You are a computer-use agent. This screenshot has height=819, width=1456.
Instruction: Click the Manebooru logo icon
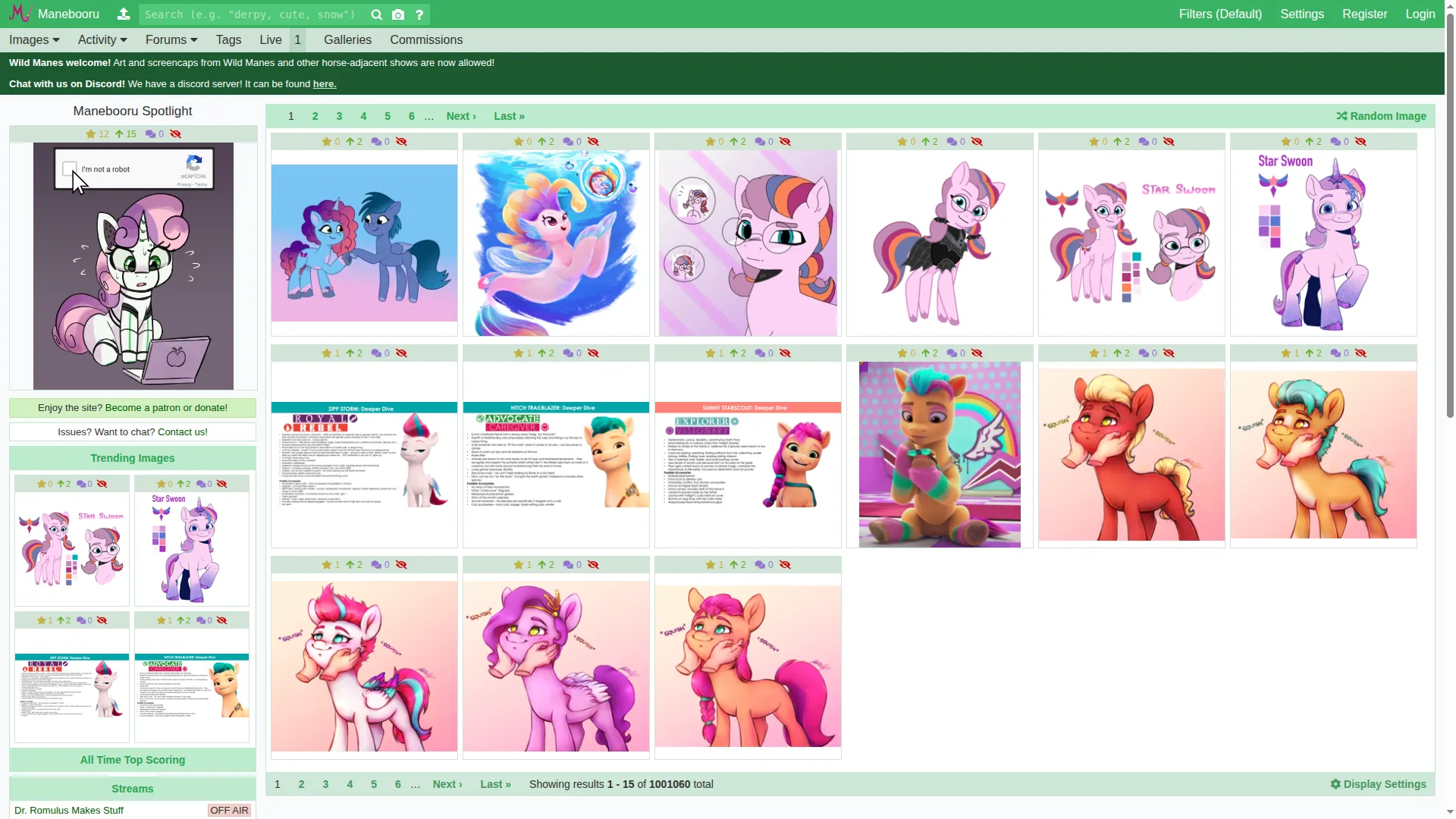(20, 14)
